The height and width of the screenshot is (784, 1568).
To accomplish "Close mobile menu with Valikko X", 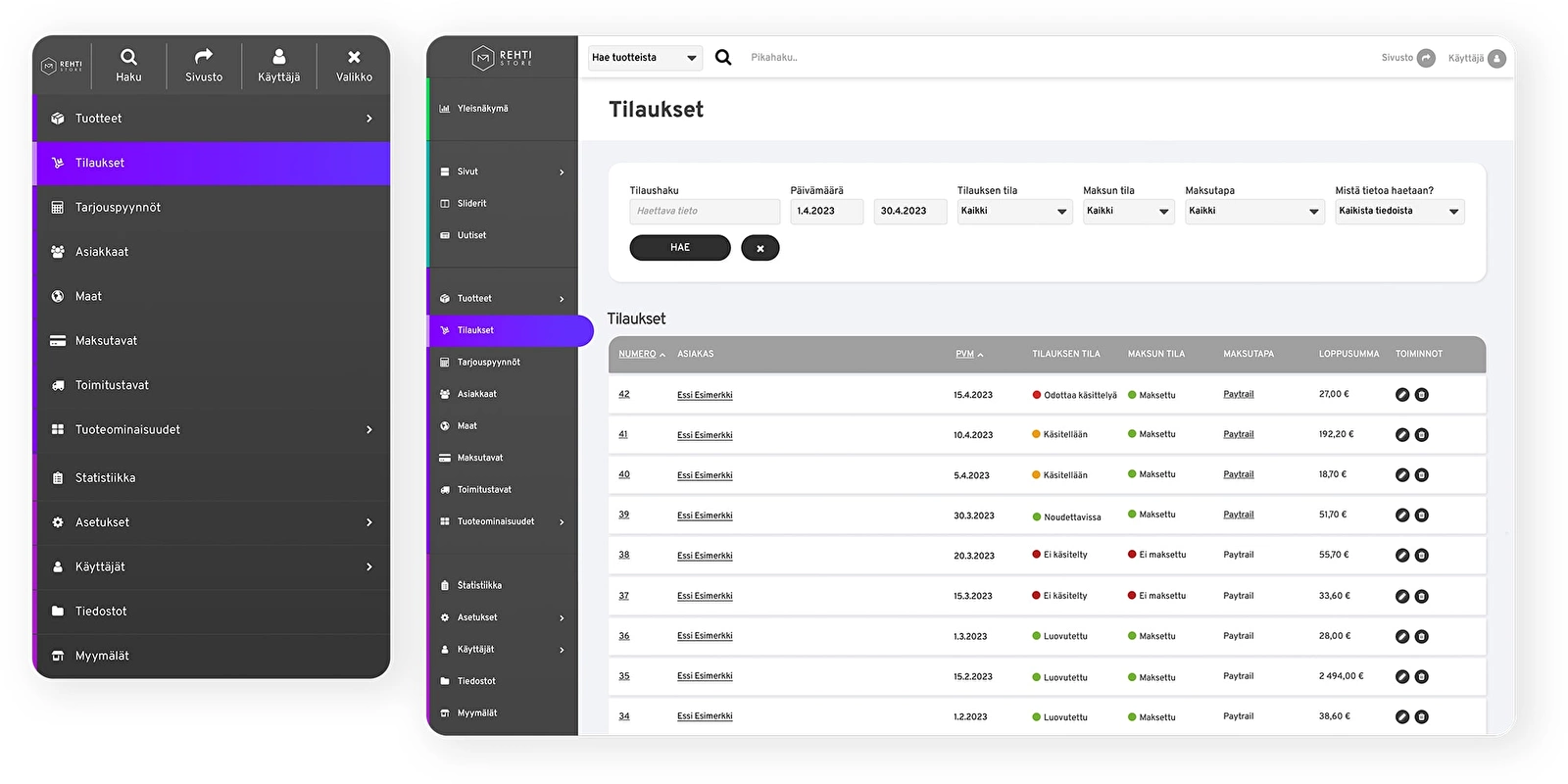I will click(x=354, y=66).
